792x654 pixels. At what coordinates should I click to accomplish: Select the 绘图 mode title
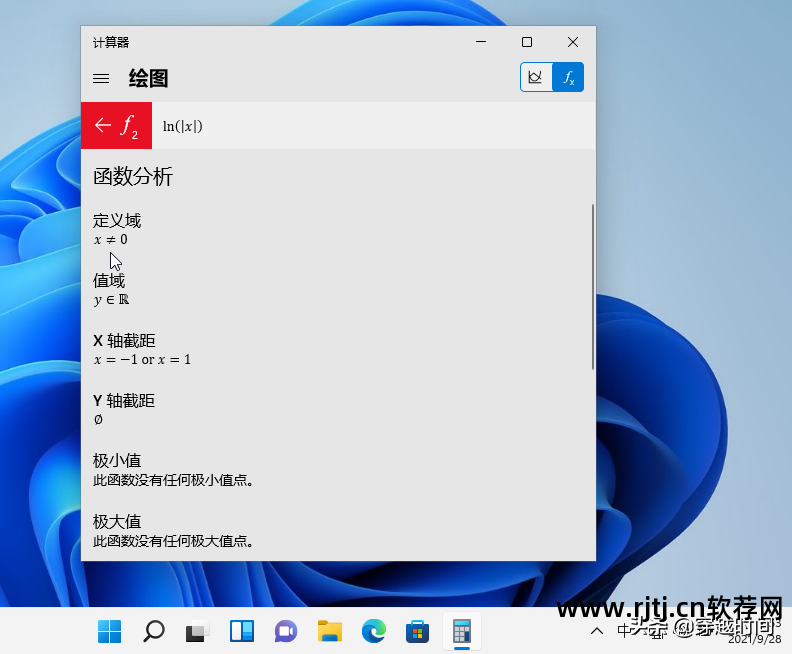(148, 78)
